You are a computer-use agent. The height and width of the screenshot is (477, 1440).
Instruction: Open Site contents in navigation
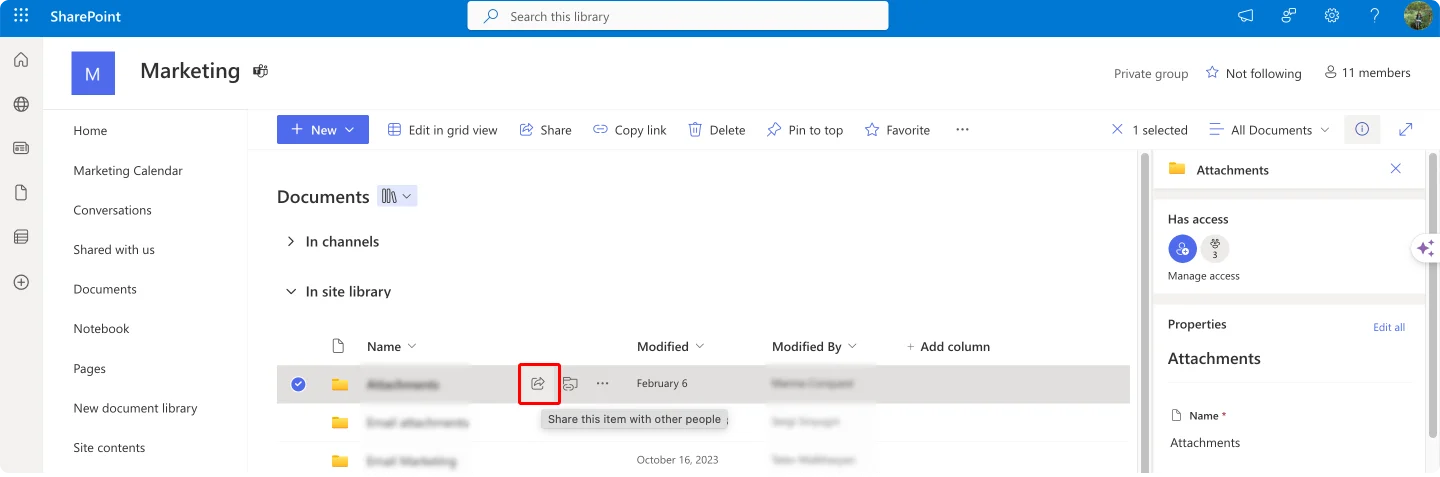point(109,448)
